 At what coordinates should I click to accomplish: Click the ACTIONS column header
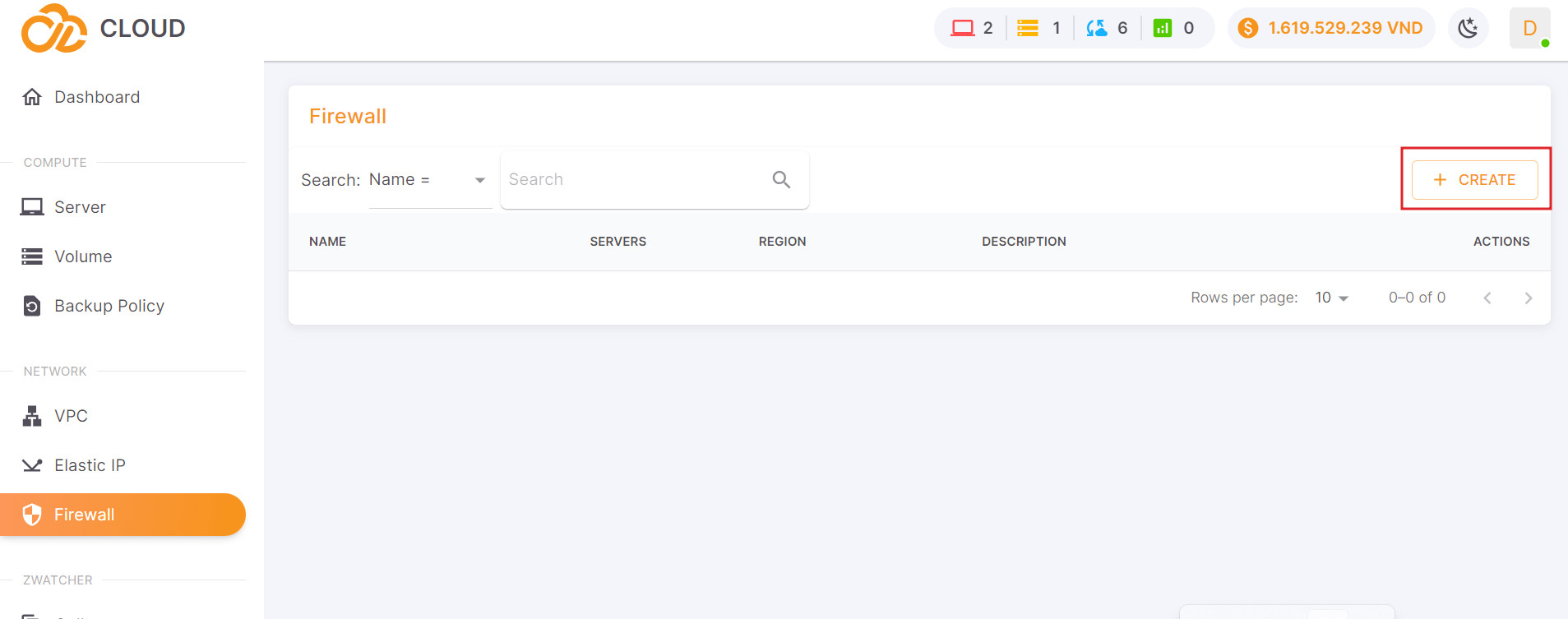click(x=1501, y=242)
